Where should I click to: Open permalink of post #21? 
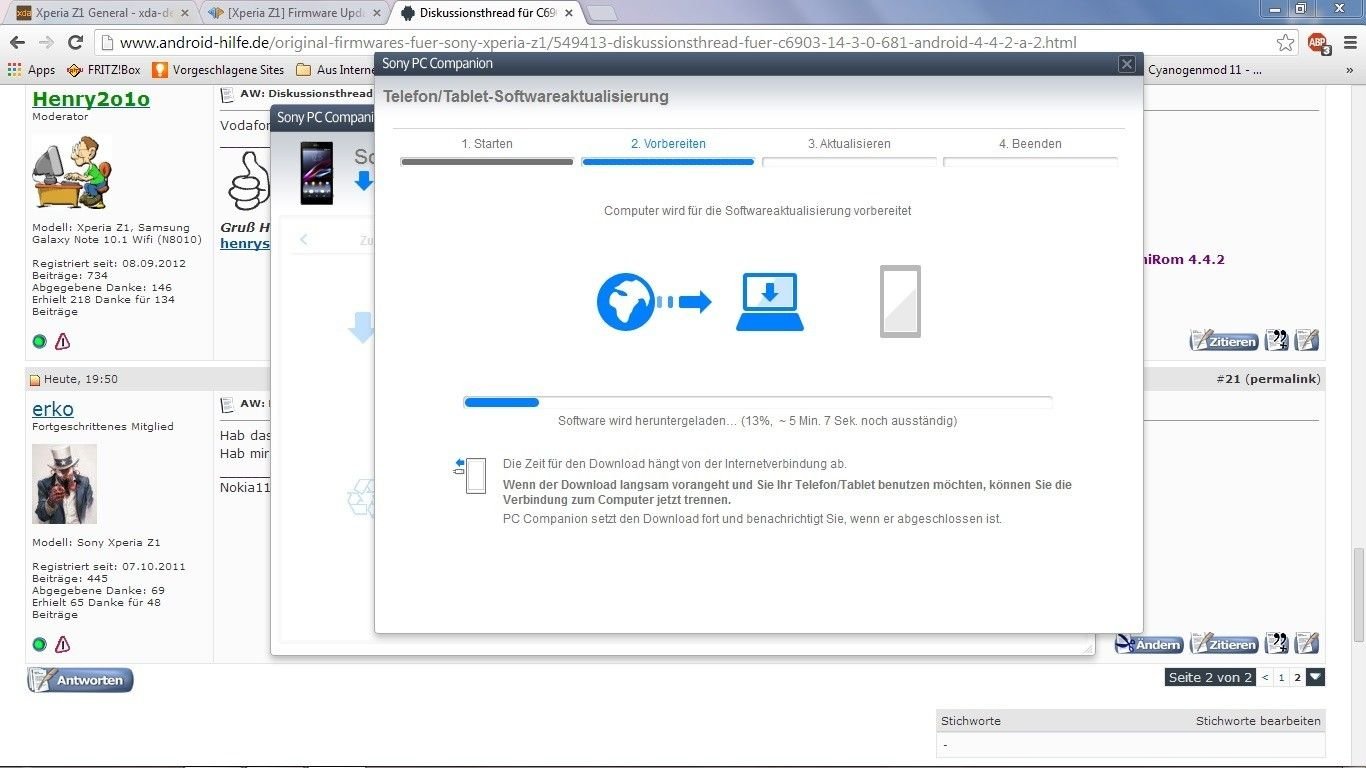coord(1283,379)
